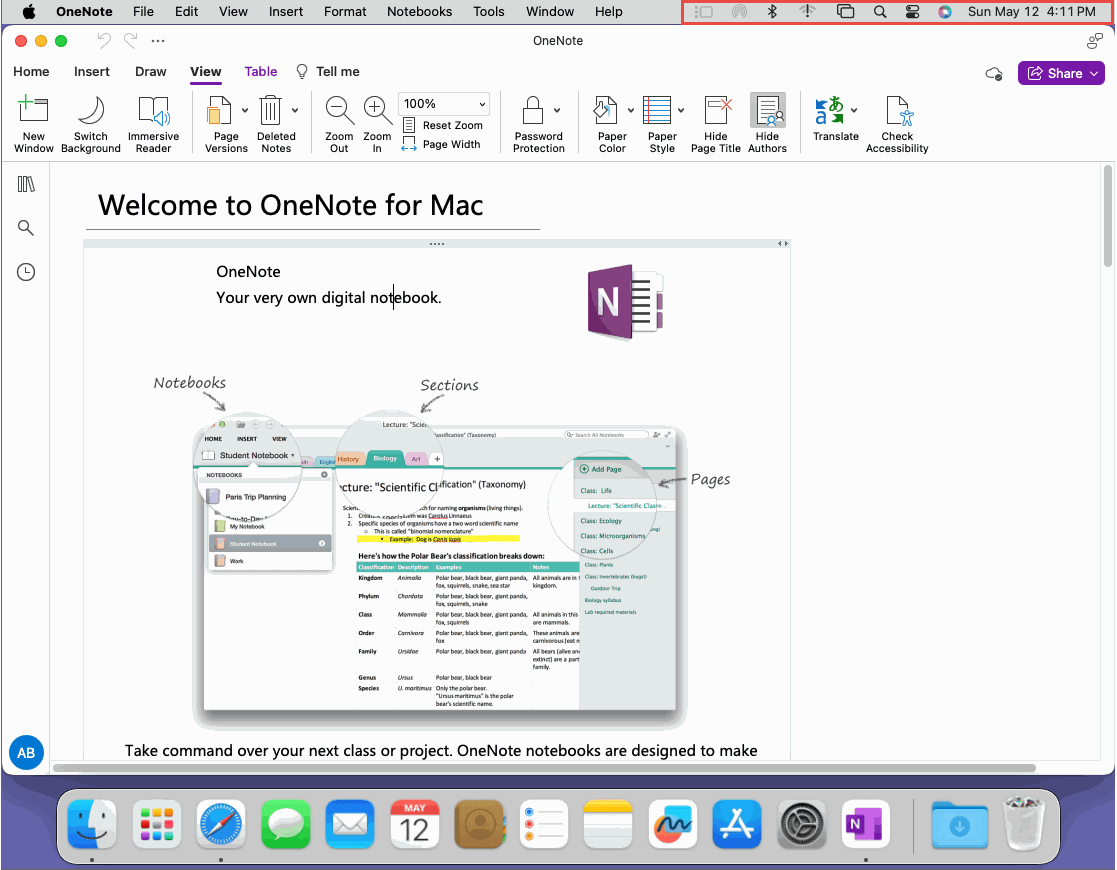Switch Background to dark mode
Viewport: 1117px width, 870px height.
[90, 124]
